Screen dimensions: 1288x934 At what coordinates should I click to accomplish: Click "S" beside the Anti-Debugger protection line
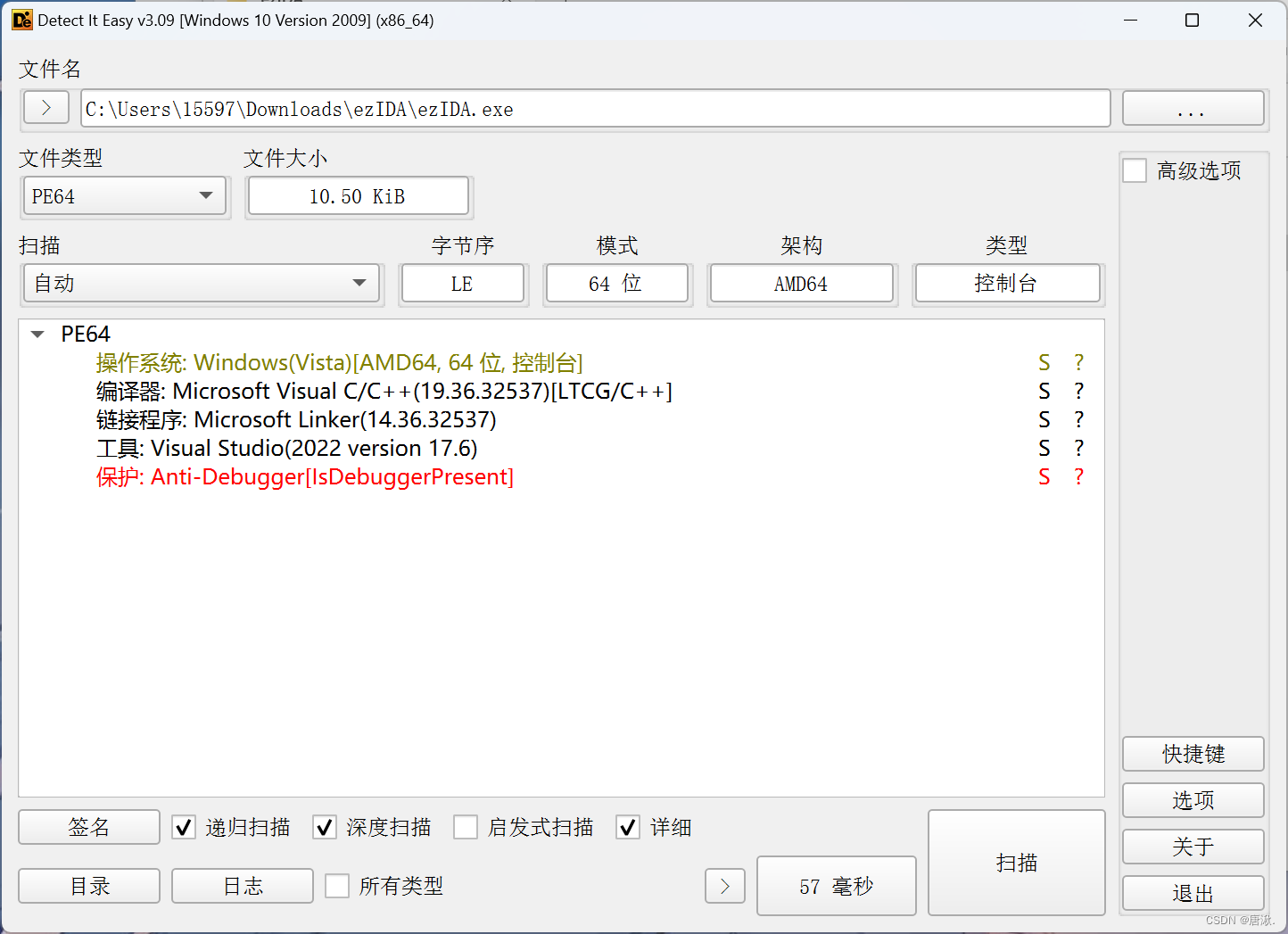[x=1044, y=477]
